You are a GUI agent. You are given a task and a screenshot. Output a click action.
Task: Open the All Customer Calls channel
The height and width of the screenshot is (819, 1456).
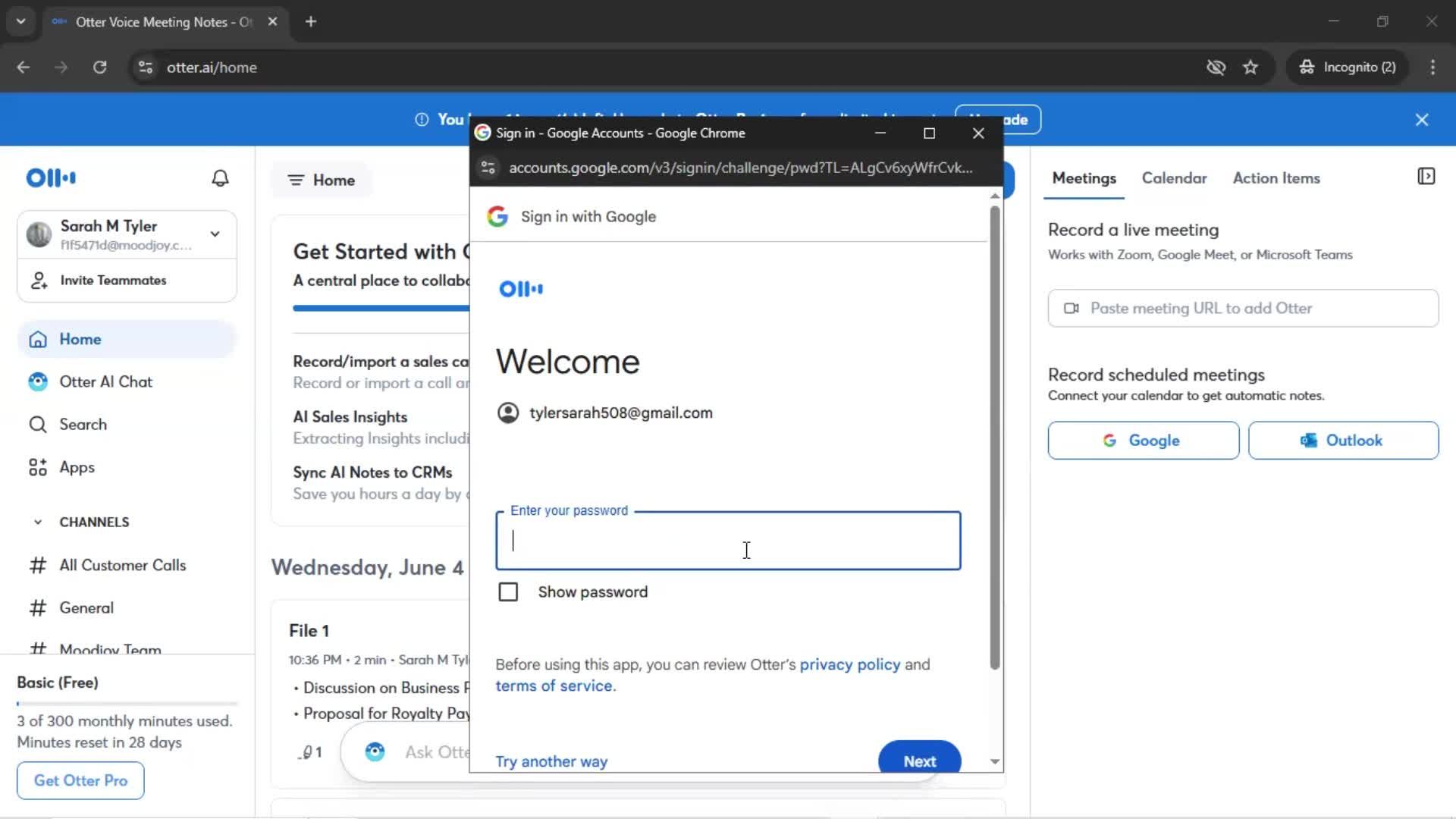(123, 565)
